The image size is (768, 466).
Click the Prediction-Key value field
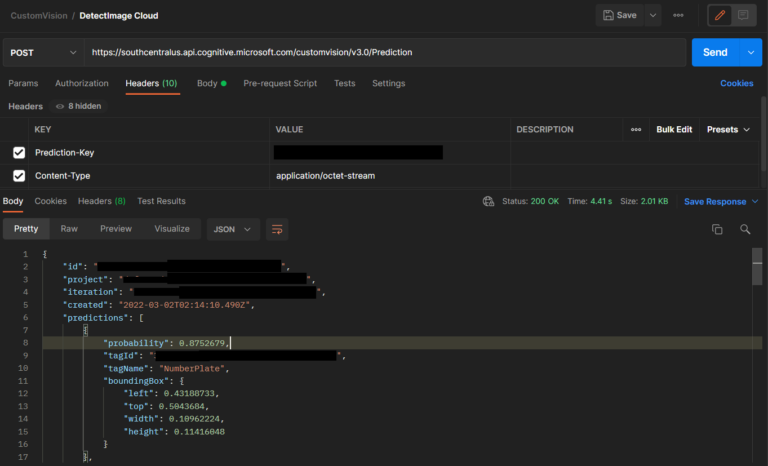[x=389, y=153]
